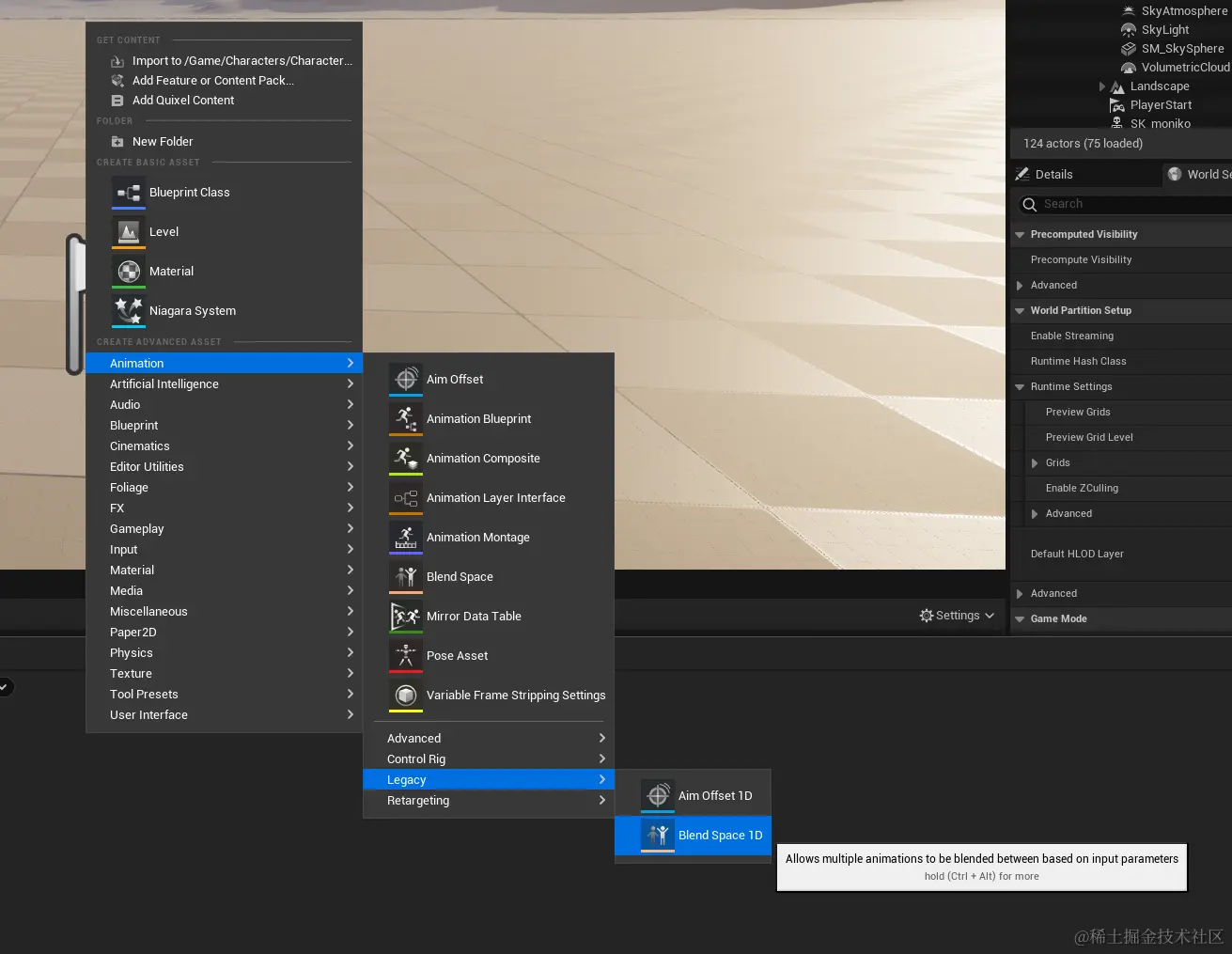This screenshot has width=1232, height=954.
Task: Click the Foliage menu entry
Action: click(224, 487)
